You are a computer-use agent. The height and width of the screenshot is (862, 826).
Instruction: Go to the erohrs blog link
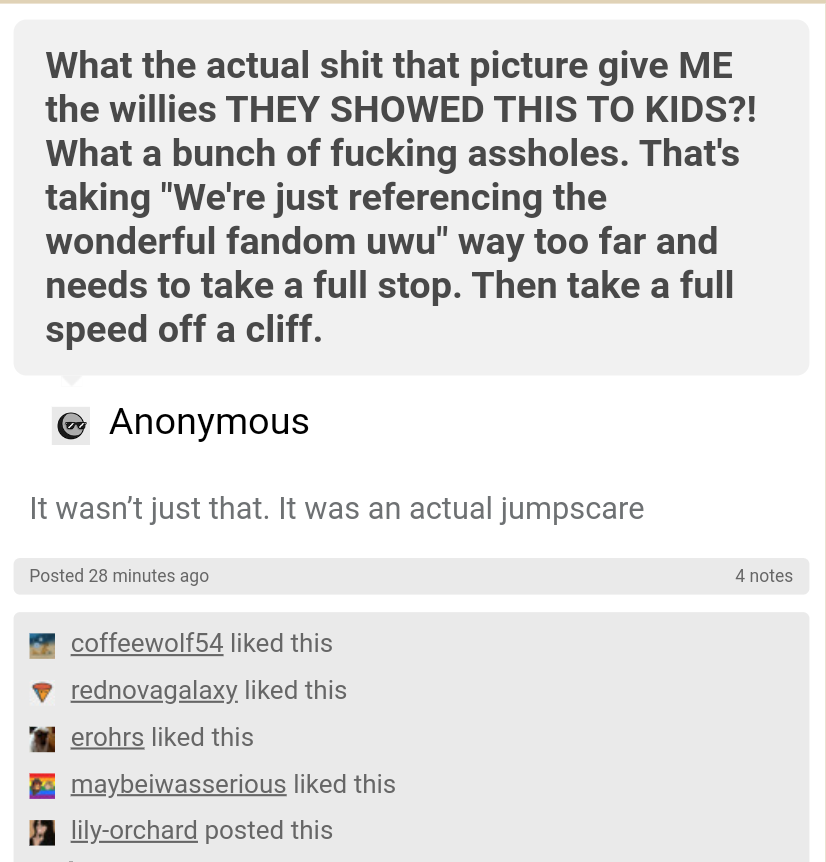coord(108,737)
